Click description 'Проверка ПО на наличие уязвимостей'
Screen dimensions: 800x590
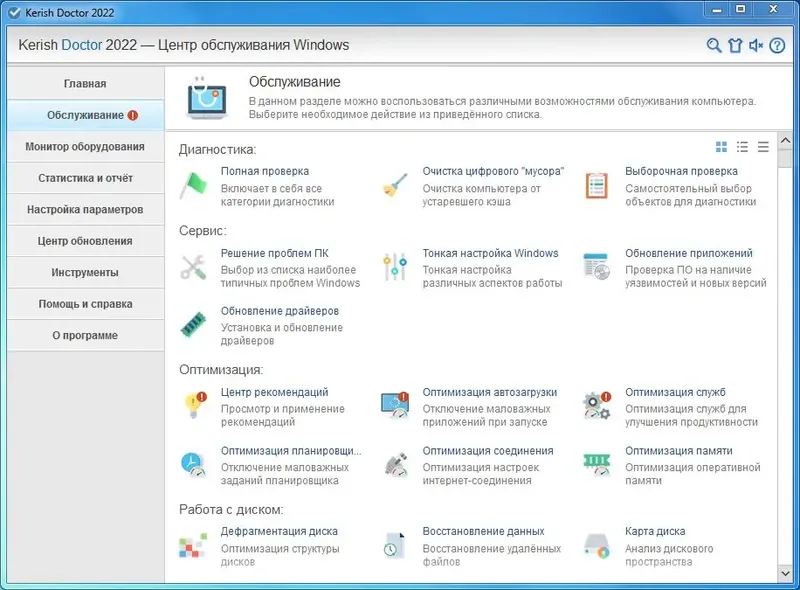pyautogui.click(x=695, y=276)
